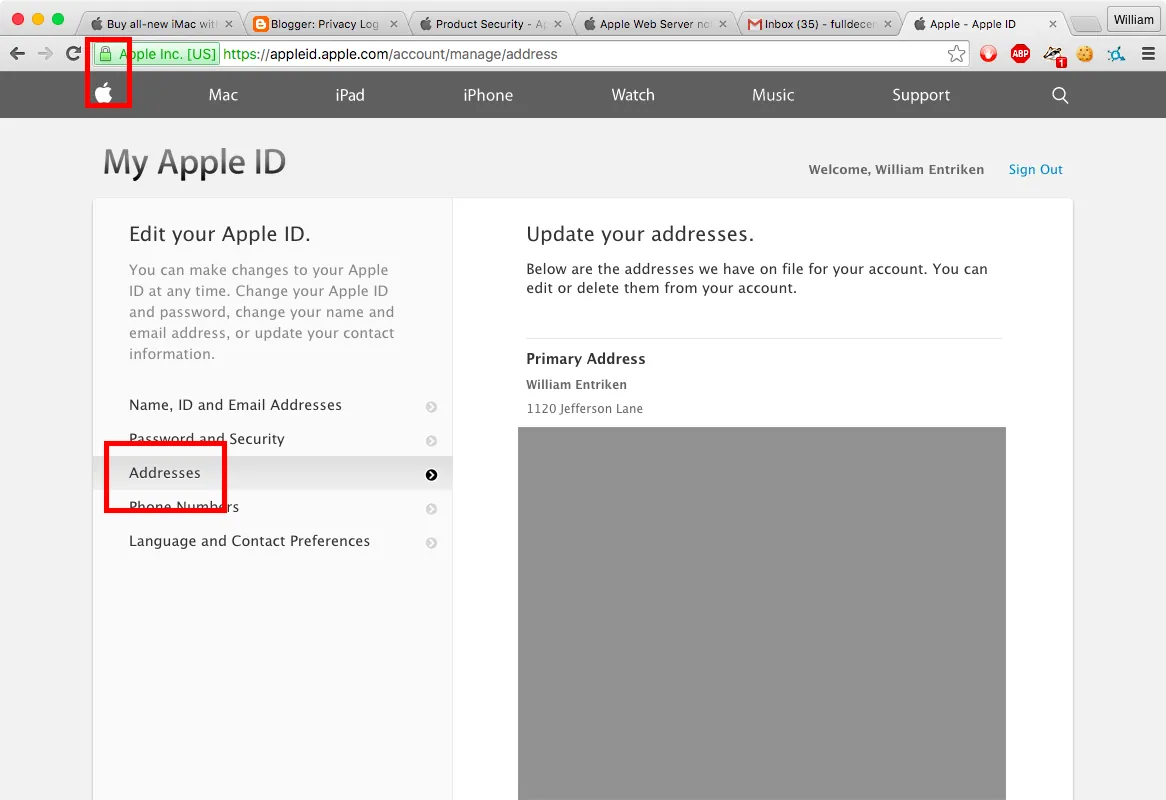
Task: Open the iPad section in navigation
Action: pyautogui.click(x=350, y=95)
